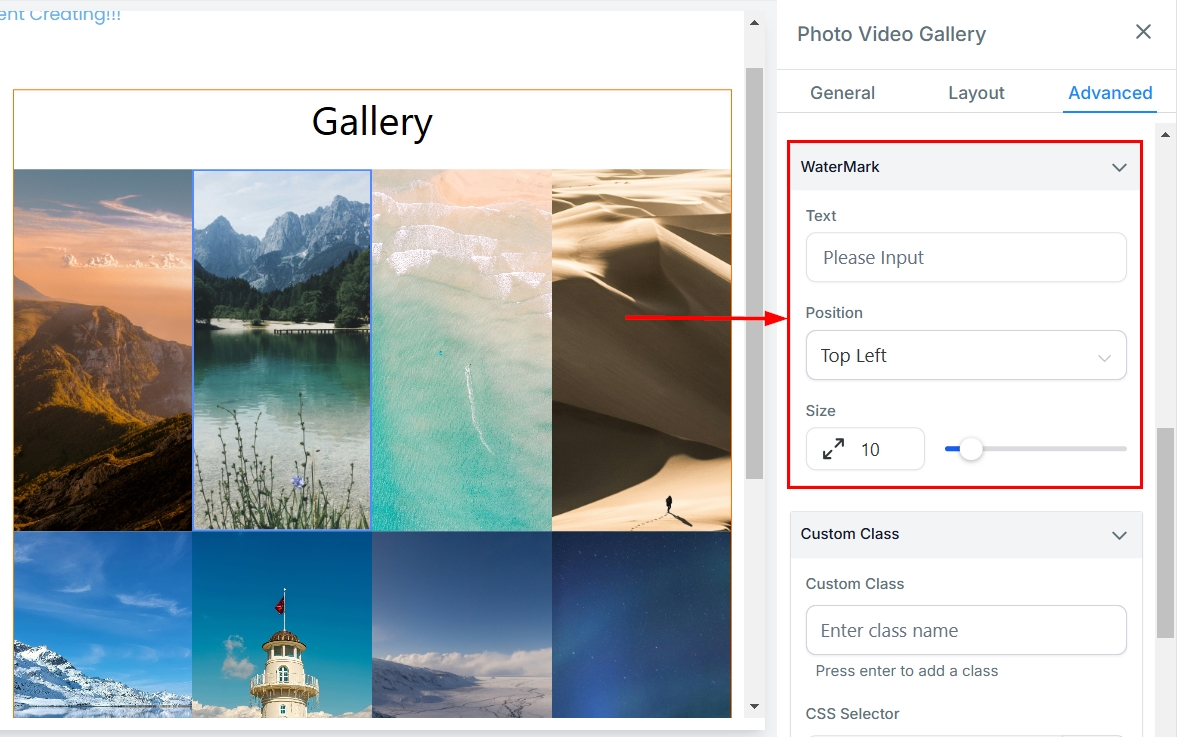Click the canvas scroll down arrow
Viewport: 1177px width, 737px height.
click(755, 708)
